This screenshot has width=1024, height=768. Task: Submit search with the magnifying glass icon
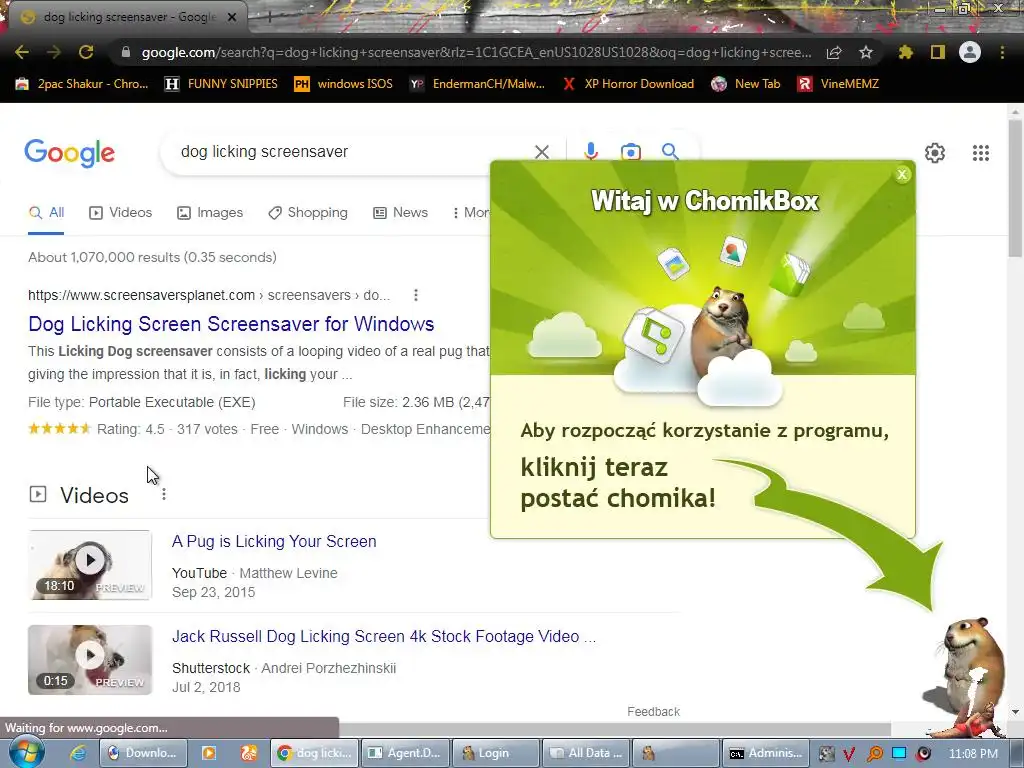point(670,152)
